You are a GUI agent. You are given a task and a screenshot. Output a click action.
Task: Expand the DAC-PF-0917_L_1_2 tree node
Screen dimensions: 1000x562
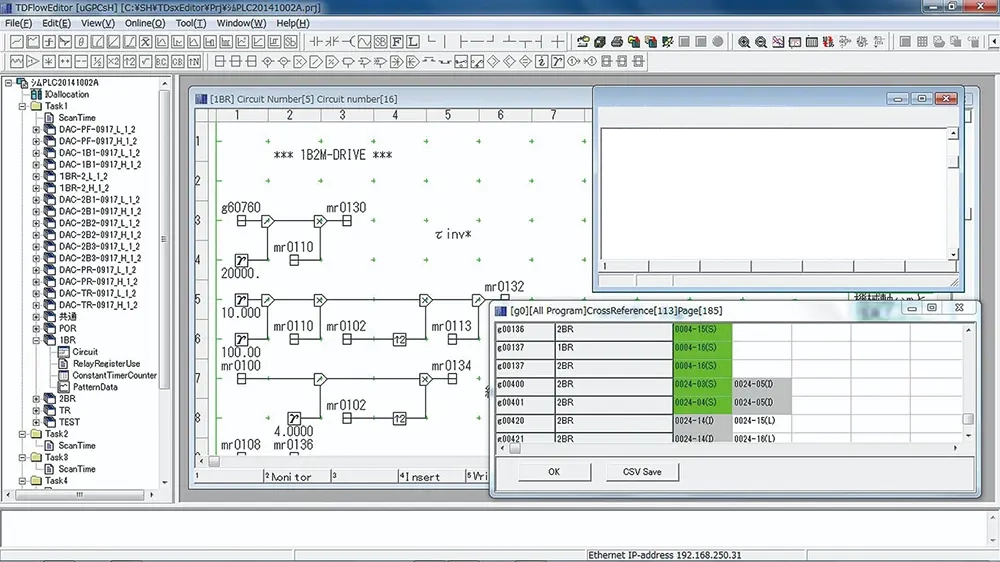[36, 130]
